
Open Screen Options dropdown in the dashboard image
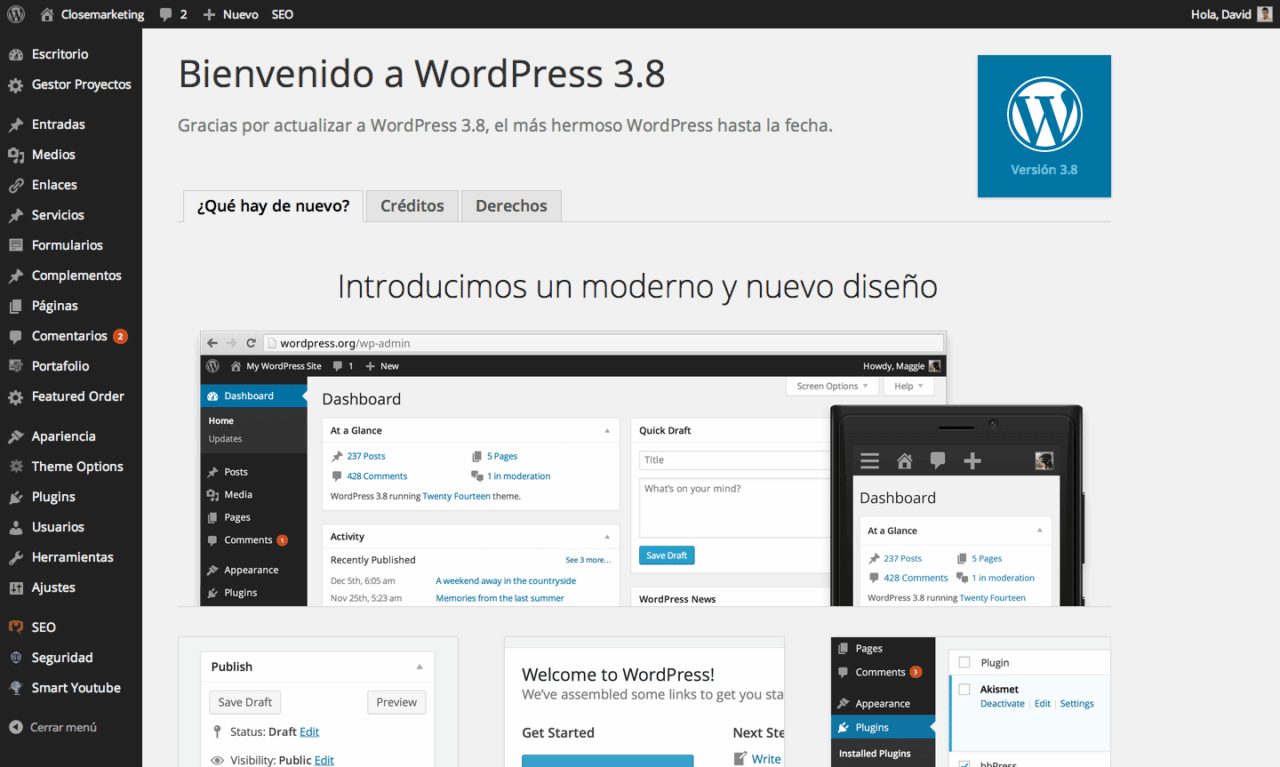[833, 386]
